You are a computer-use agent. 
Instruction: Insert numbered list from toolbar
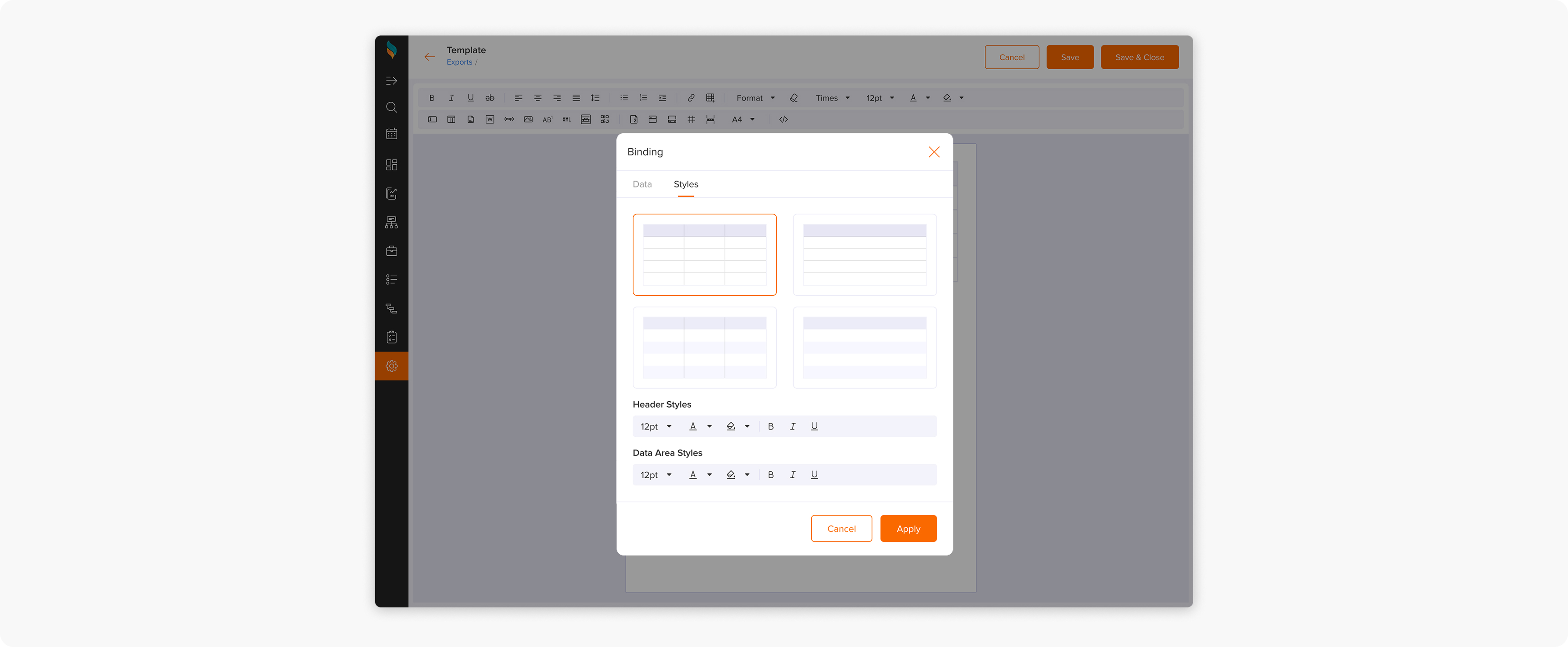643,98
